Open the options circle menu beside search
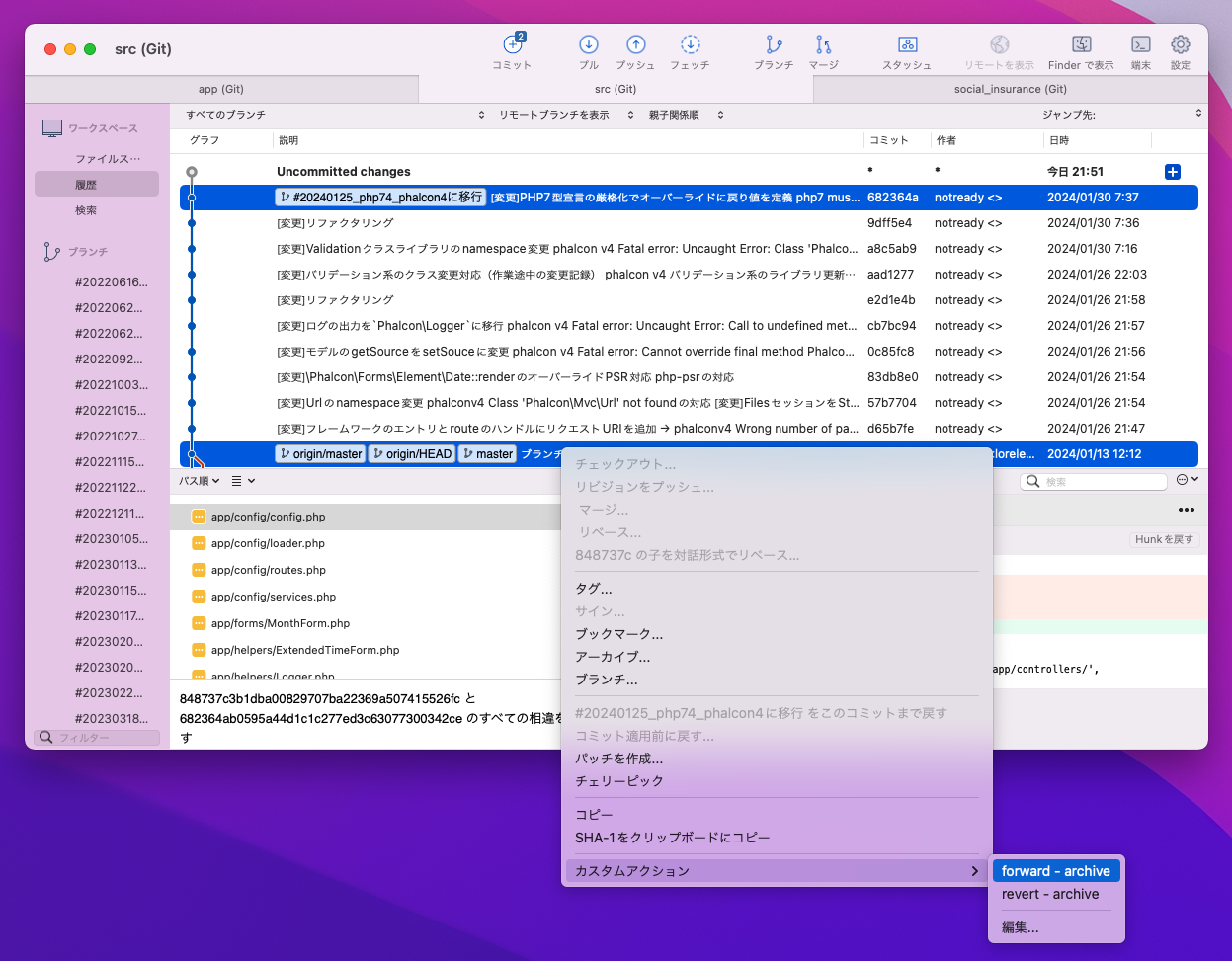The height and width of the screenshot is (961, 1232). point(1187,480)
